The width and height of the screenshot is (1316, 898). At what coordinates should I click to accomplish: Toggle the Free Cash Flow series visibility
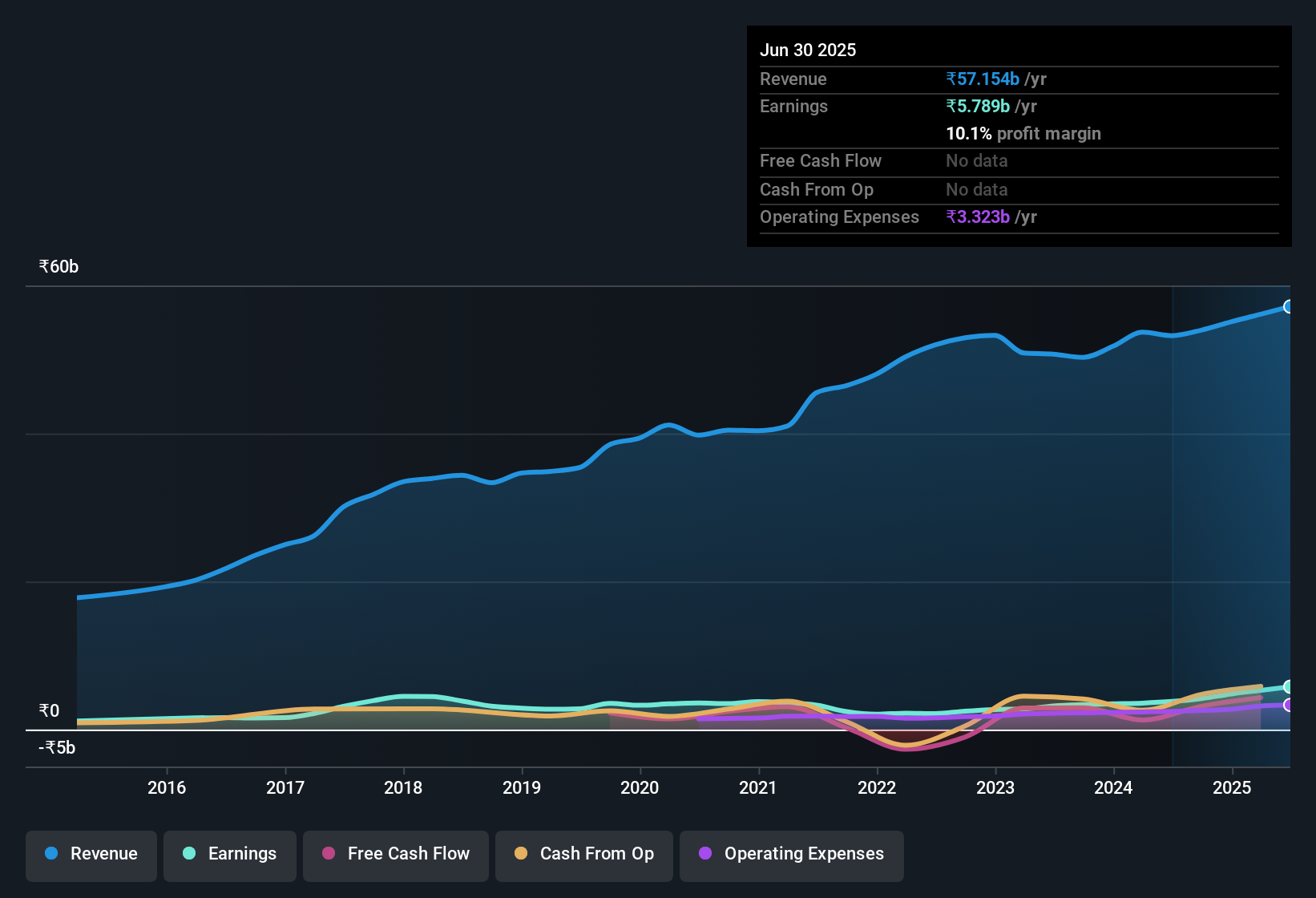point(395,854)
